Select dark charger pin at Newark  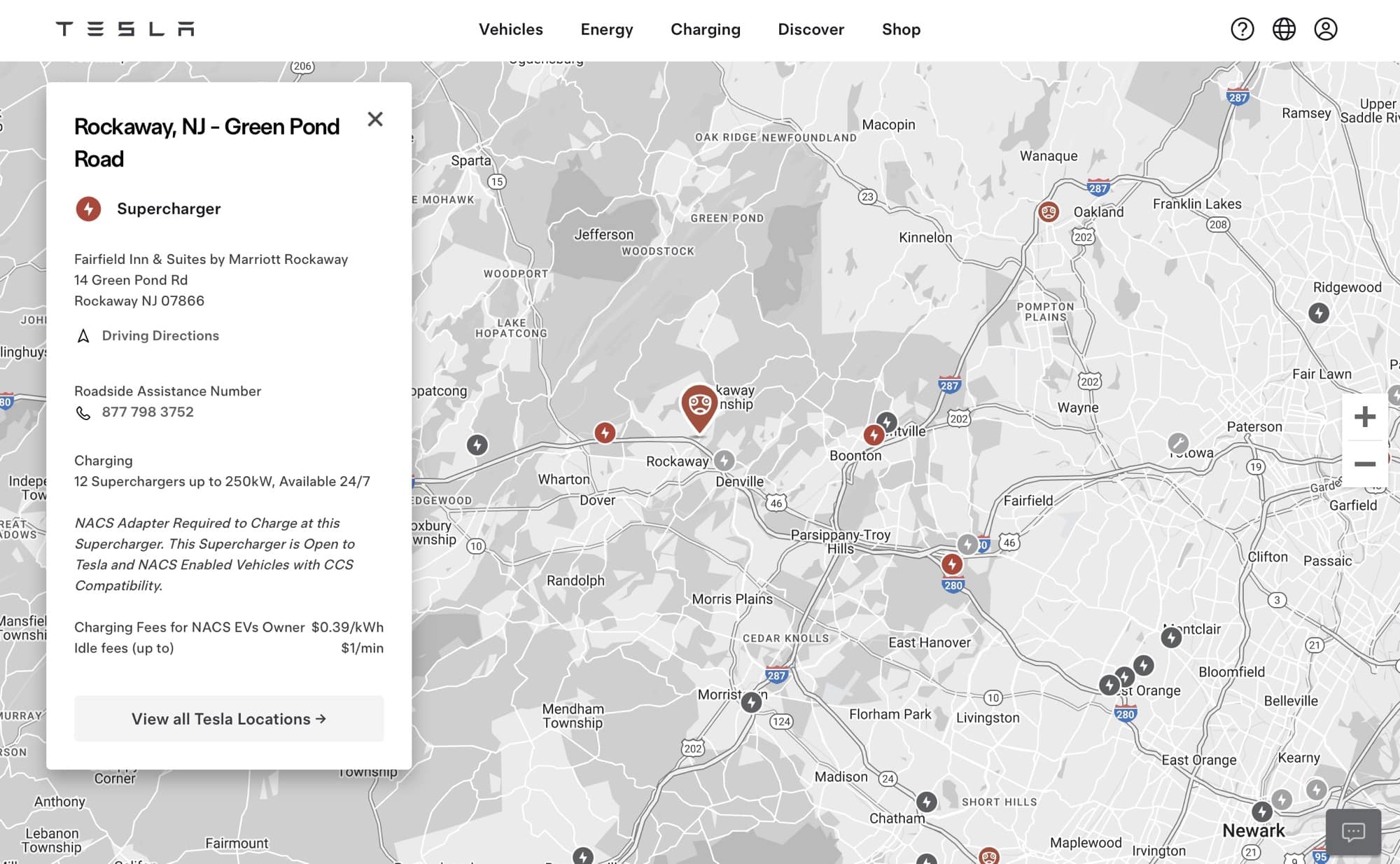[x=1262, y=811]
